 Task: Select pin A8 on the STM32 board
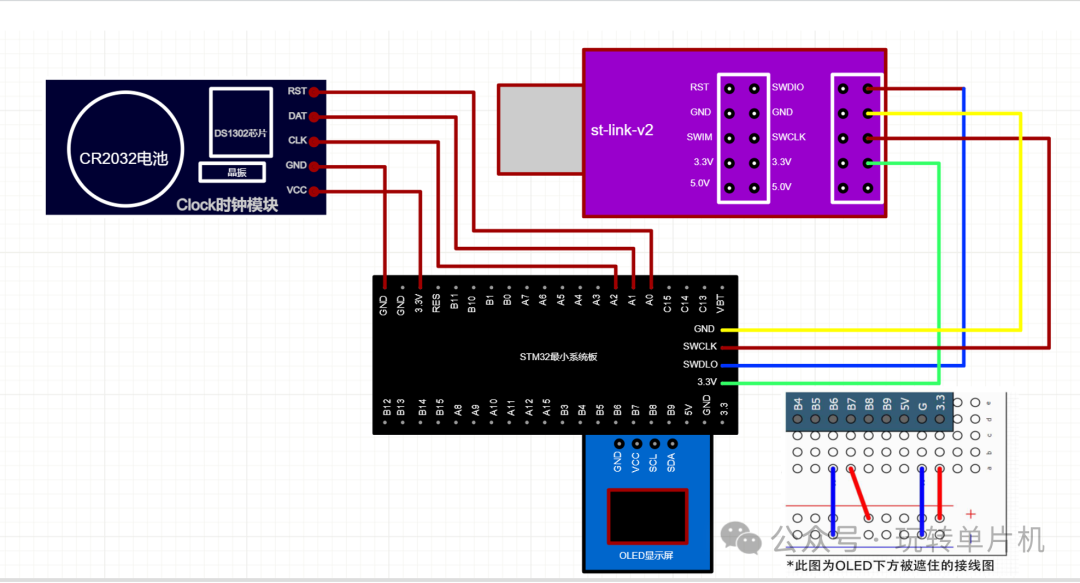point(458,409)
